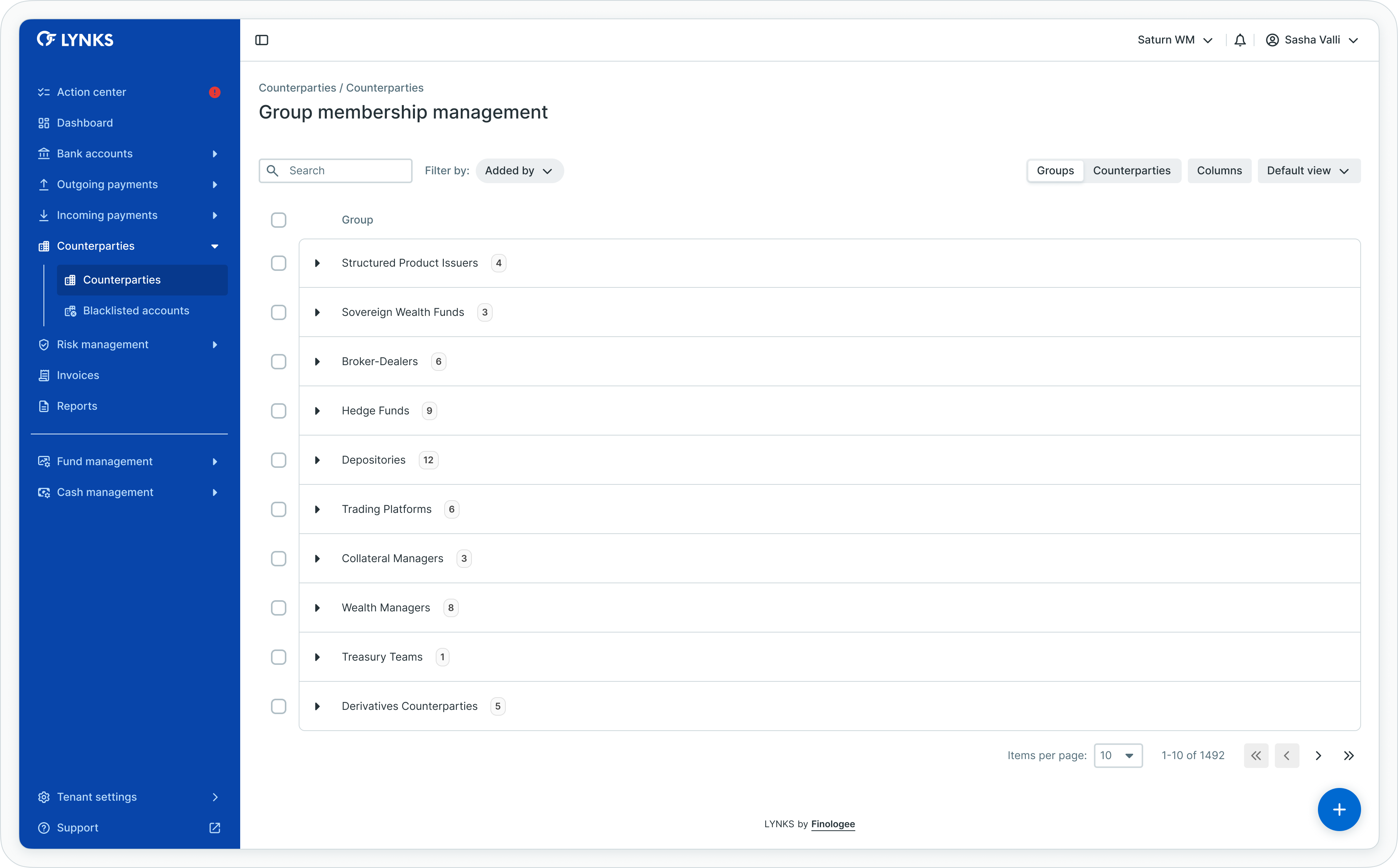Expand the Saturn WM tenant selector
Viewport: 1398px width, 868px height.
(x=1175, y=40)
